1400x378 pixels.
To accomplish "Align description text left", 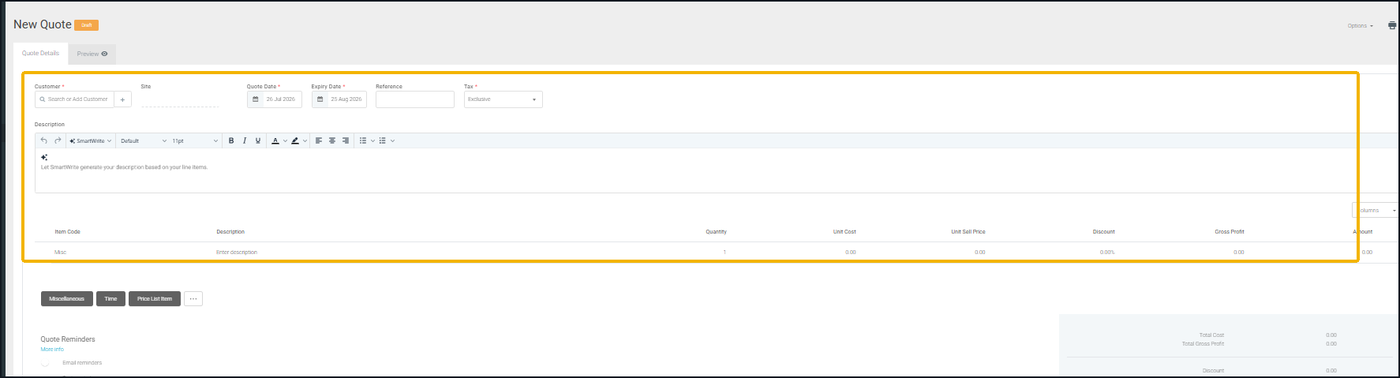I will point(319,141).
